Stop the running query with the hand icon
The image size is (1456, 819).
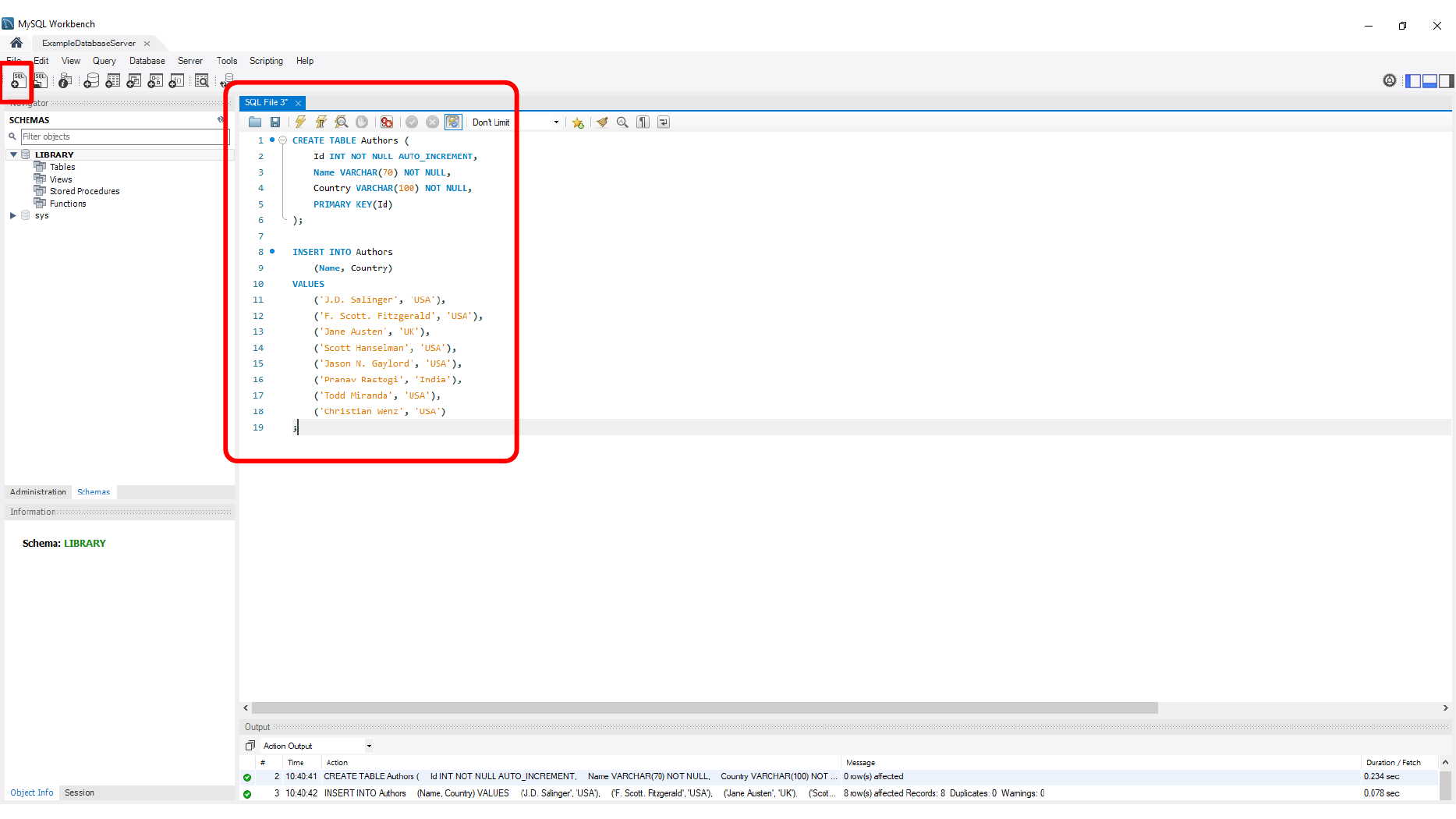[x=362, y=122]
